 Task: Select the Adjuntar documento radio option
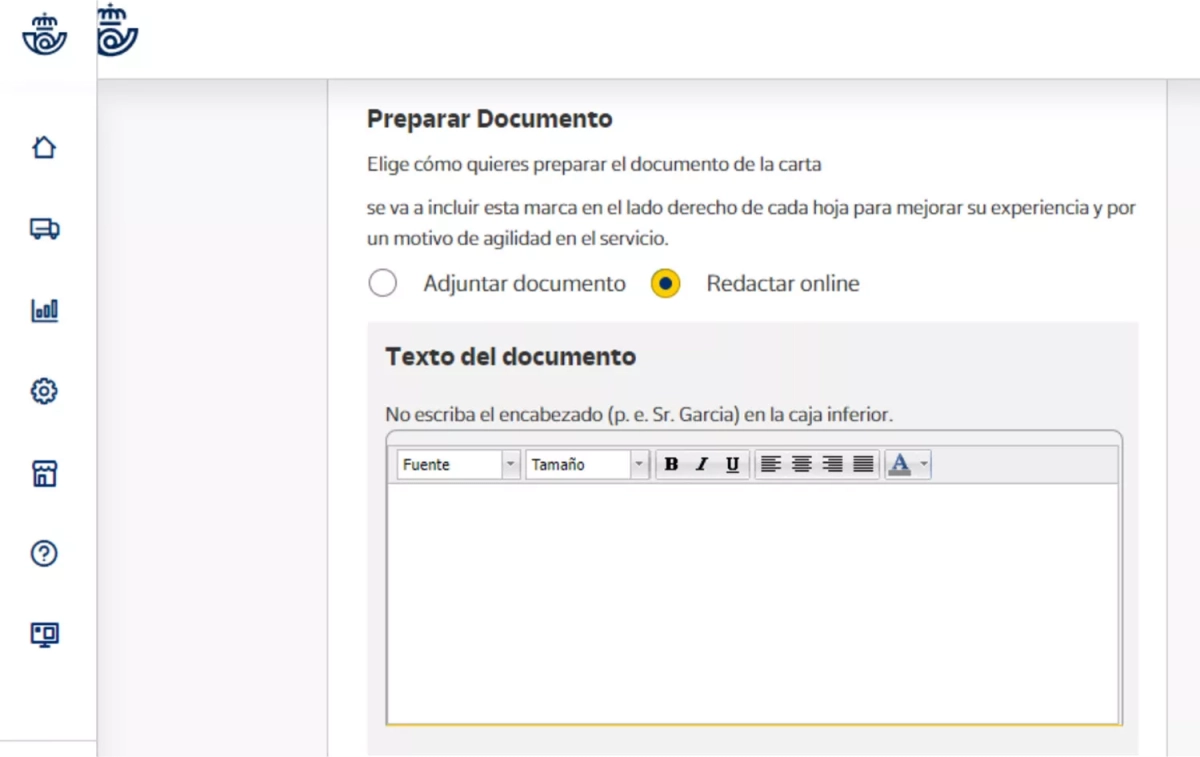(383, 284)
